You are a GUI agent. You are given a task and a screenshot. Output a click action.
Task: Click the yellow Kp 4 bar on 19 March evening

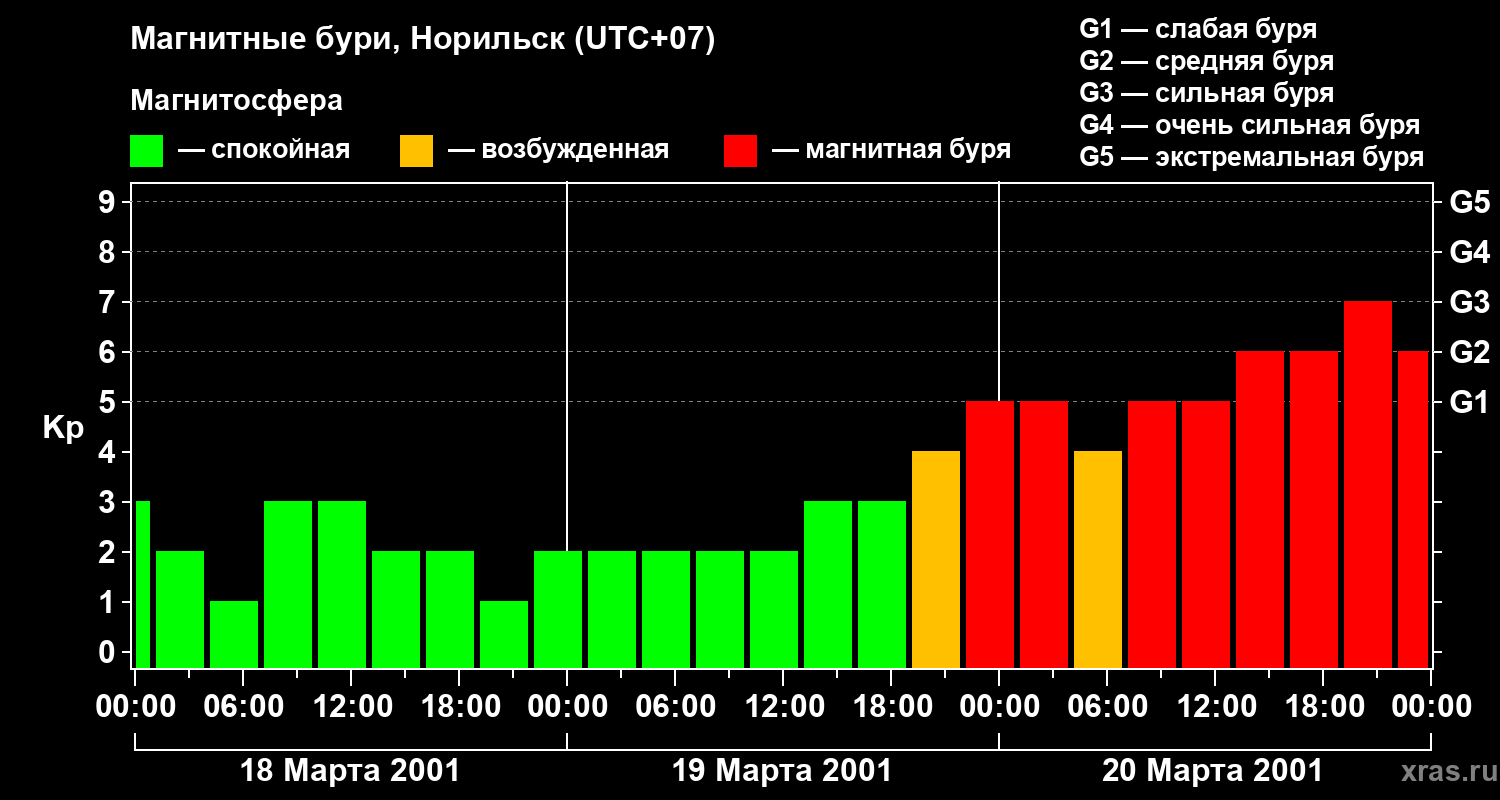pos(936,559)
